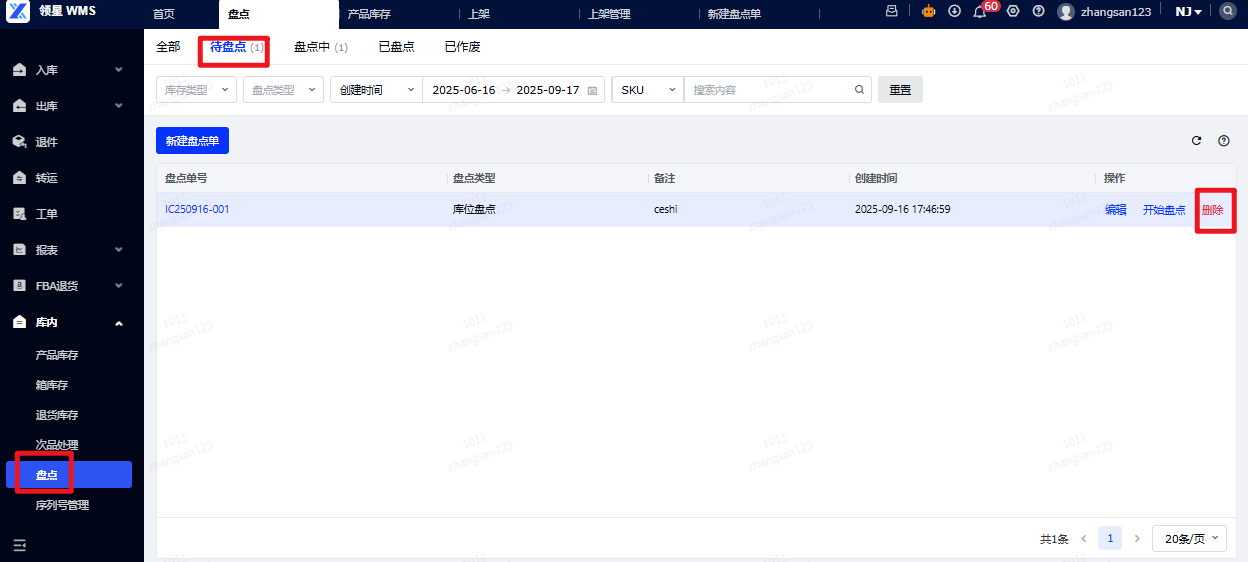Click the 重置 button
Screen dimensions: 1248x562
pos(900,90)
